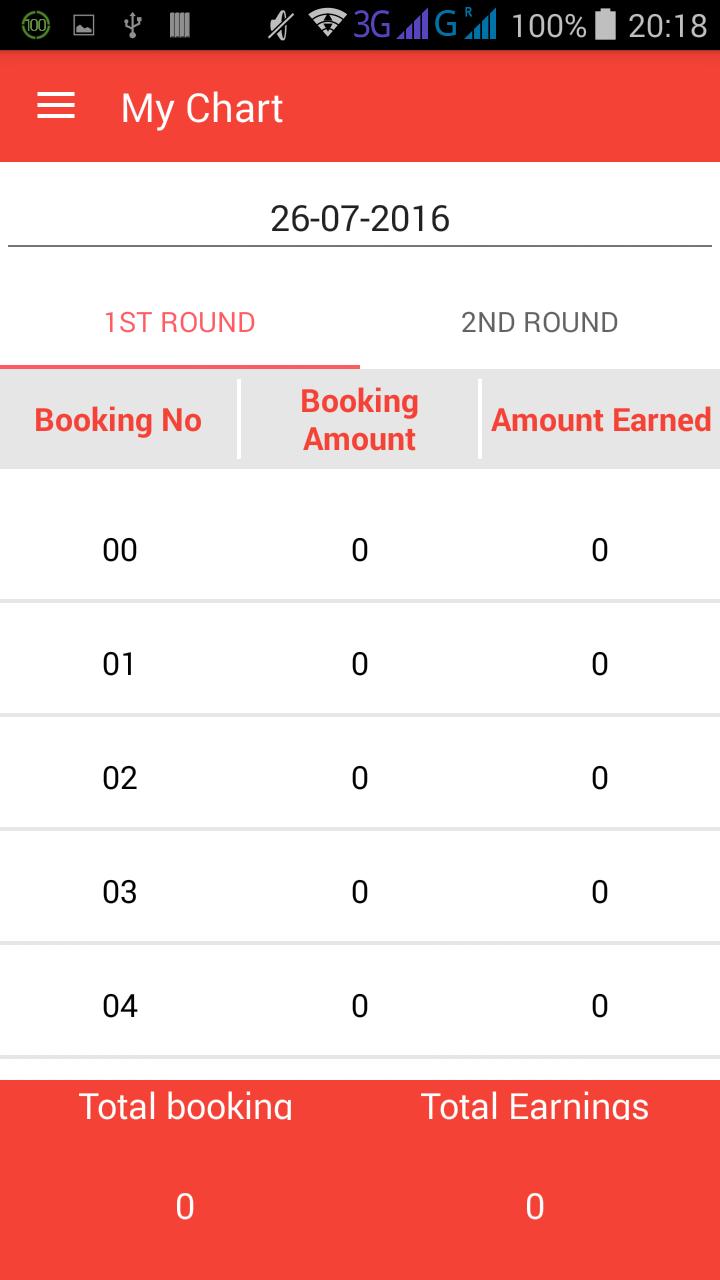720x1280 pixels.
Task: Open the date field showing 26-07-2016
Action: tap(360, 218)
